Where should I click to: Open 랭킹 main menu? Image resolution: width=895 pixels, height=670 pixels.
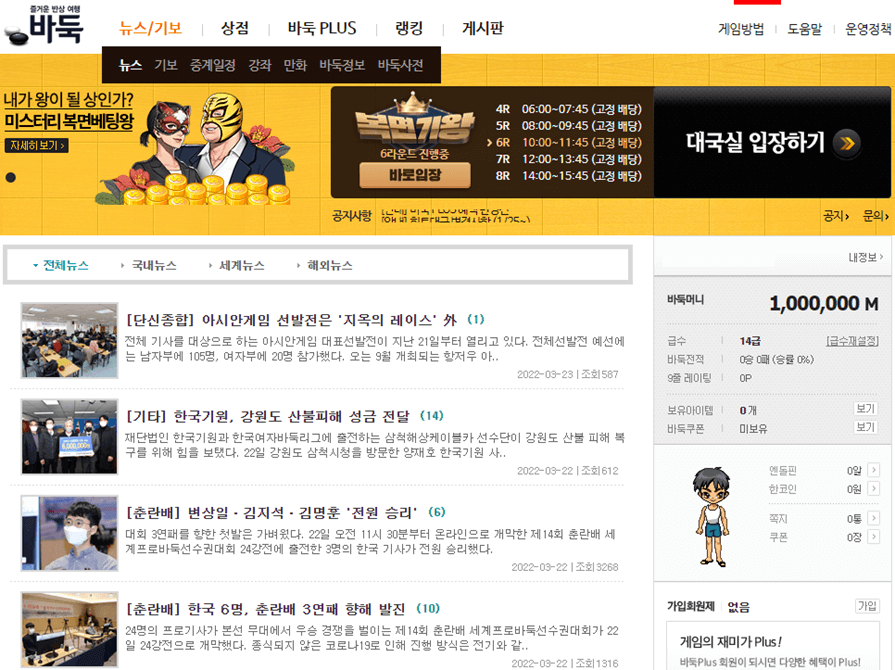pyautogui.click(x=409, y=28)
